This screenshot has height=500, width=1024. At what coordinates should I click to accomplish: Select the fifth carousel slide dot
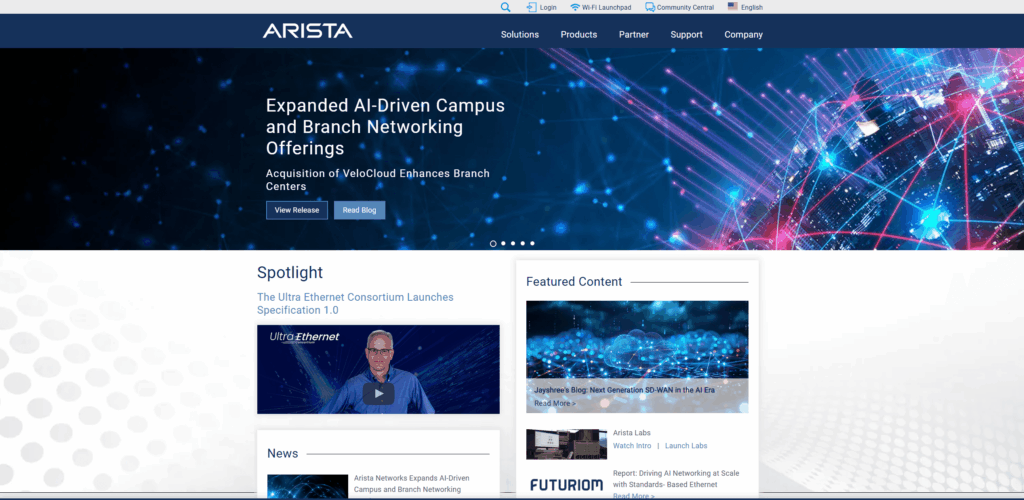click(x=532, y=243)
